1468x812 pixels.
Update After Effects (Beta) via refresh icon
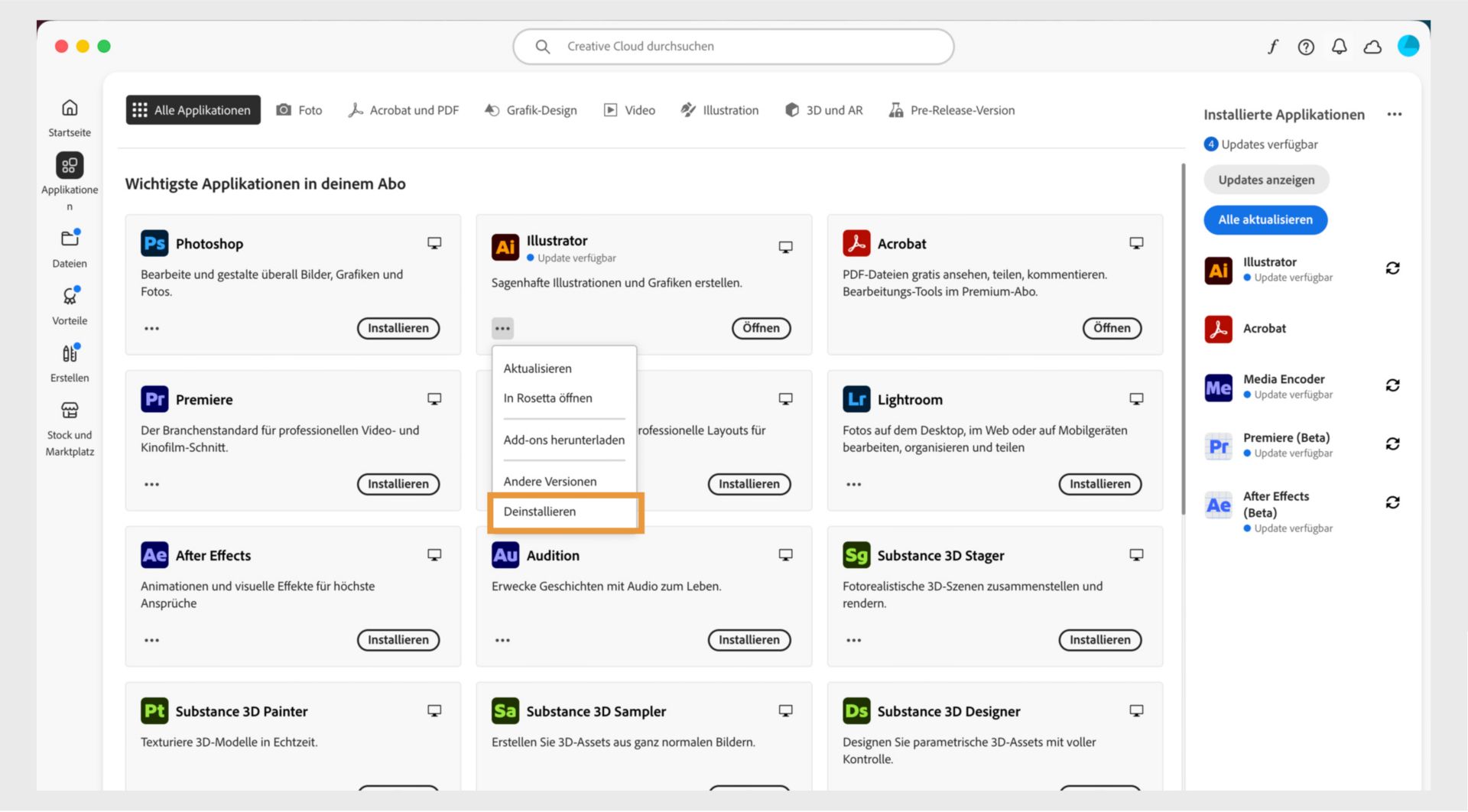[x=1393, y=502]
